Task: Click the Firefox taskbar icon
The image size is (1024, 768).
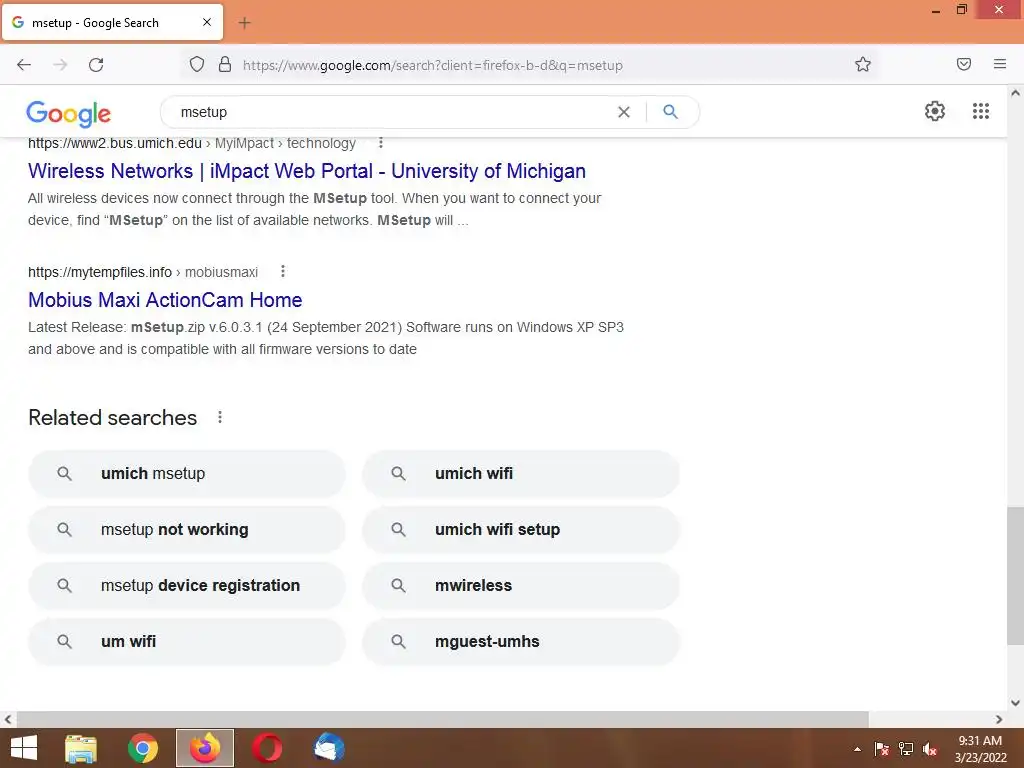Action: pyautogui.click(x=205, y=748)
